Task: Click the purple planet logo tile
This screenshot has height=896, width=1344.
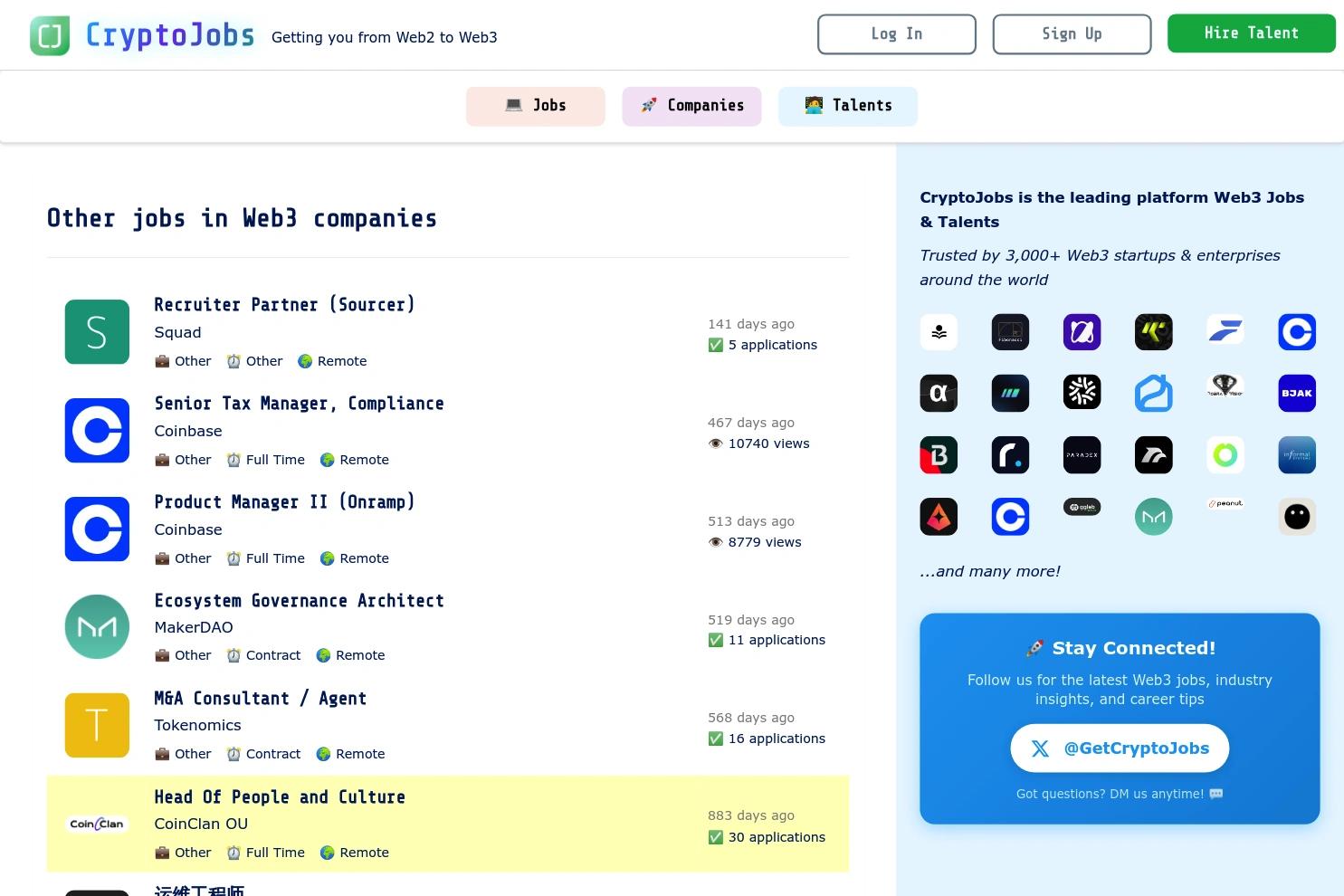Action: (1082, 332)
